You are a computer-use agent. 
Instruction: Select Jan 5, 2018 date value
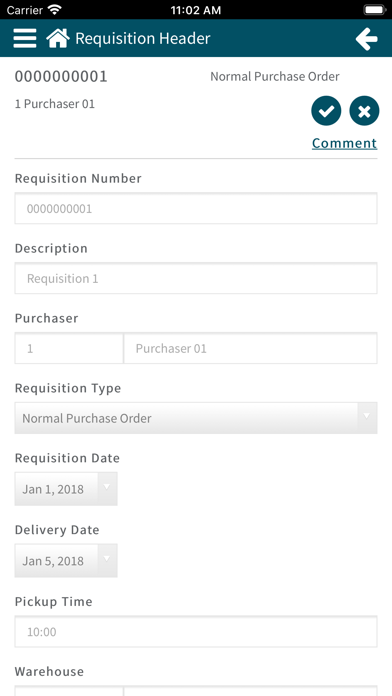coord(53,561)
